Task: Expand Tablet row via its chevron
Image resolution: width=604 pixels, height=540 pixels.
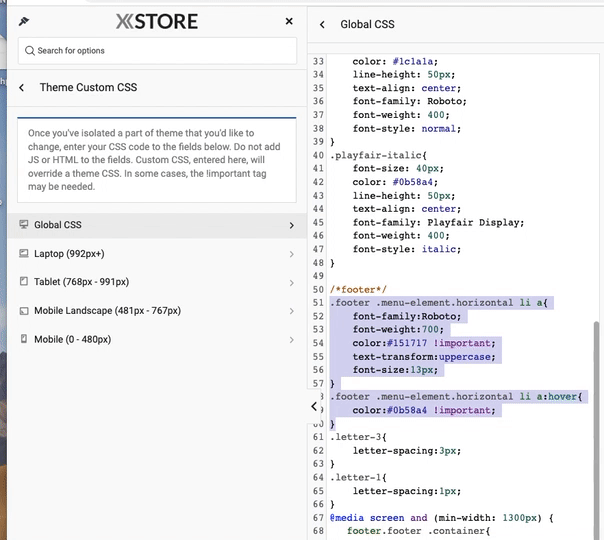Action: tap(292, 283)
